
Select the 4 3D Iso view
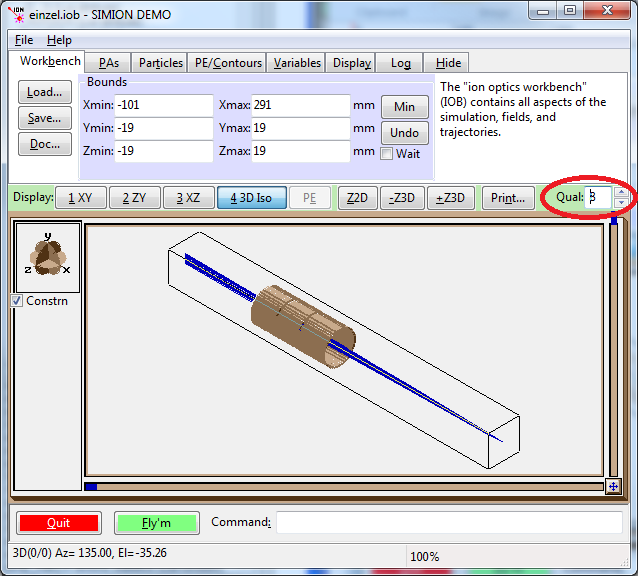251,198
